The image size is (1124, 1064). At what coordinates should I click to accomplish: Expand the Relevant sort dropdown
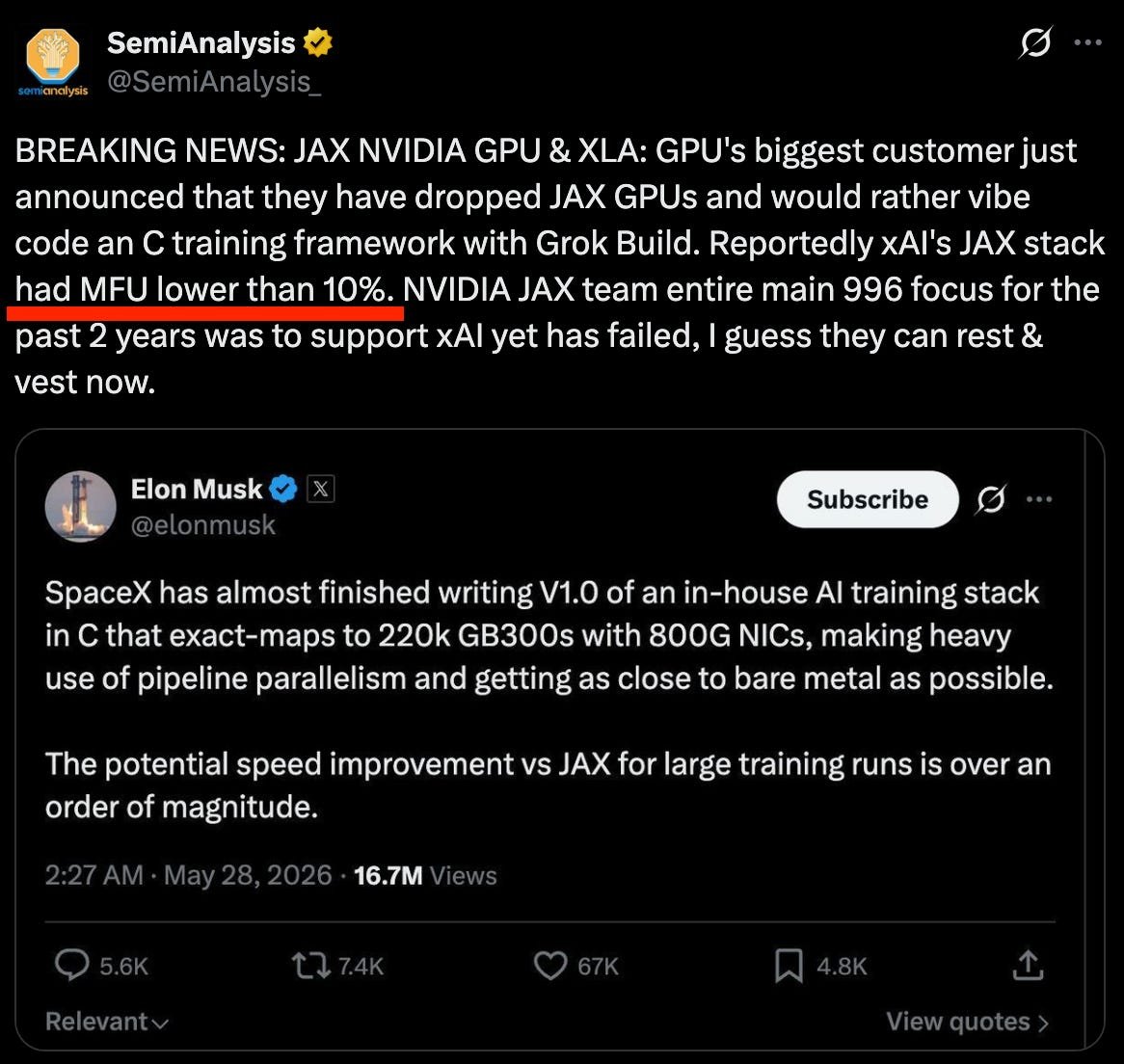click(107, 1021)
